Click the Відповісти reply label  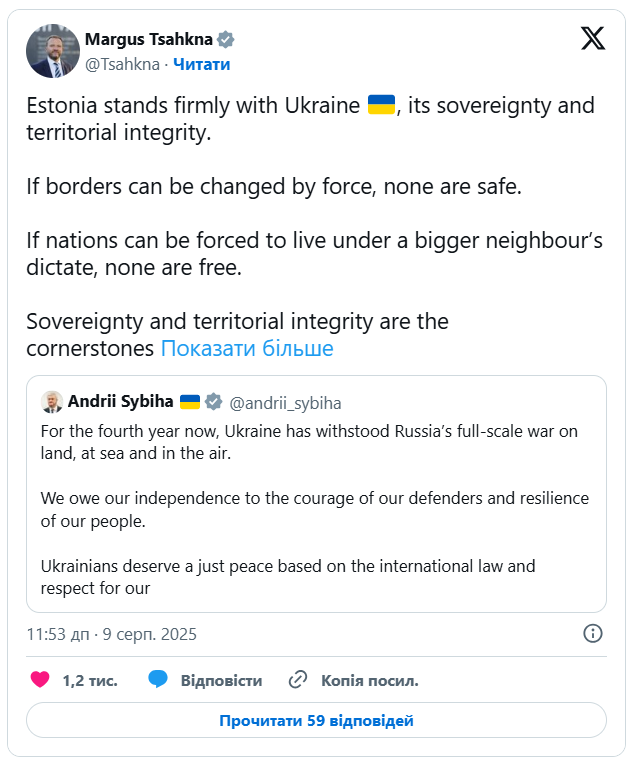coord(221,680)
